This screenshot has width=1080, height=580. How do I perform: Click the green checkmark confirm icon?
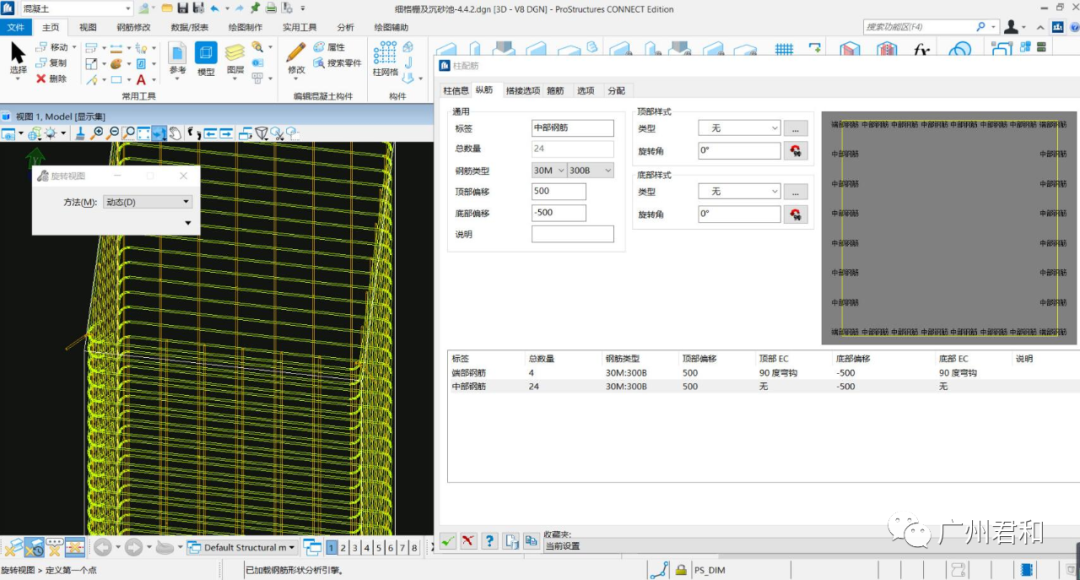click(x=447, y=541)
